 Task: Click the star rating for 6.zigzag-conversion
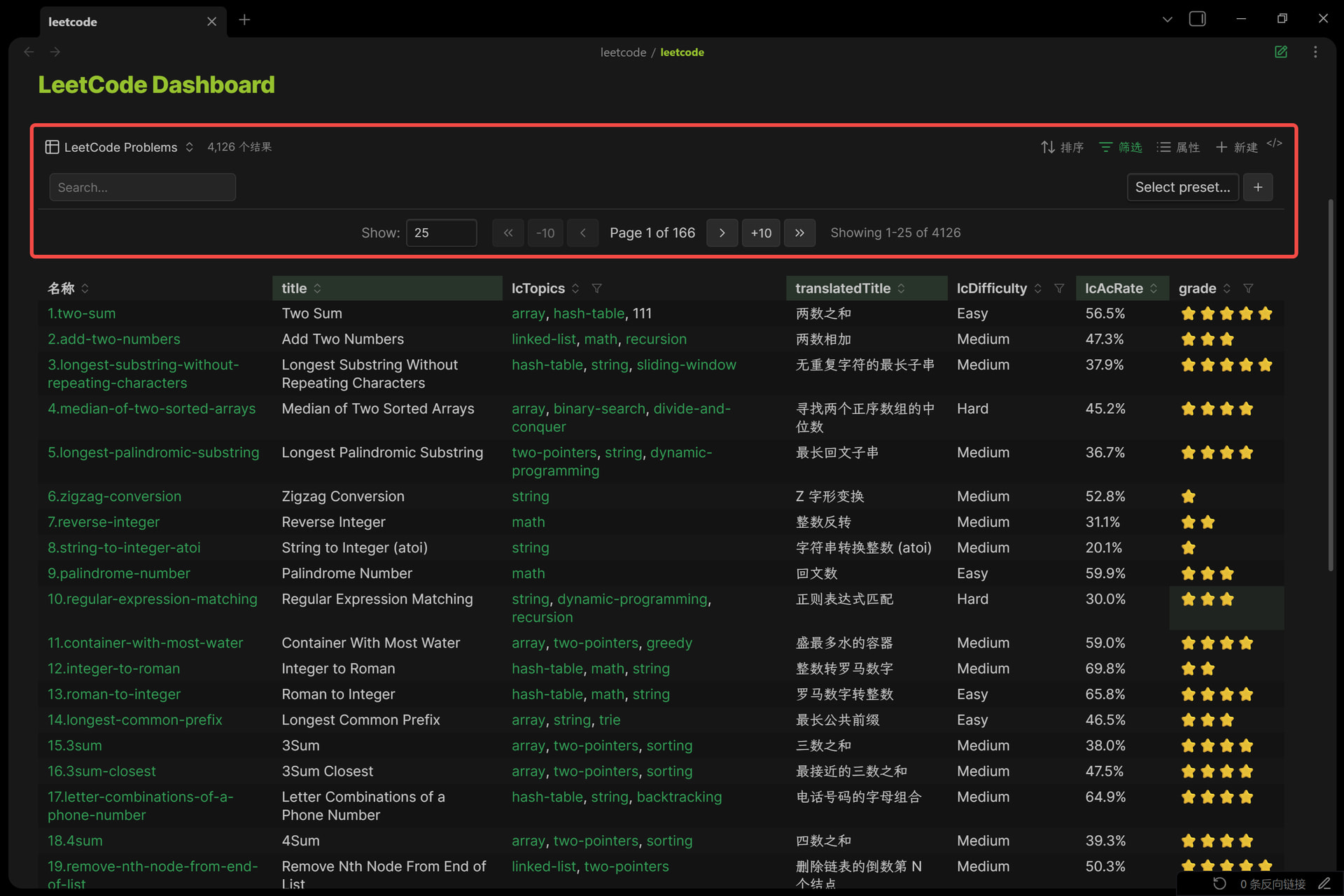[1188, 496]
